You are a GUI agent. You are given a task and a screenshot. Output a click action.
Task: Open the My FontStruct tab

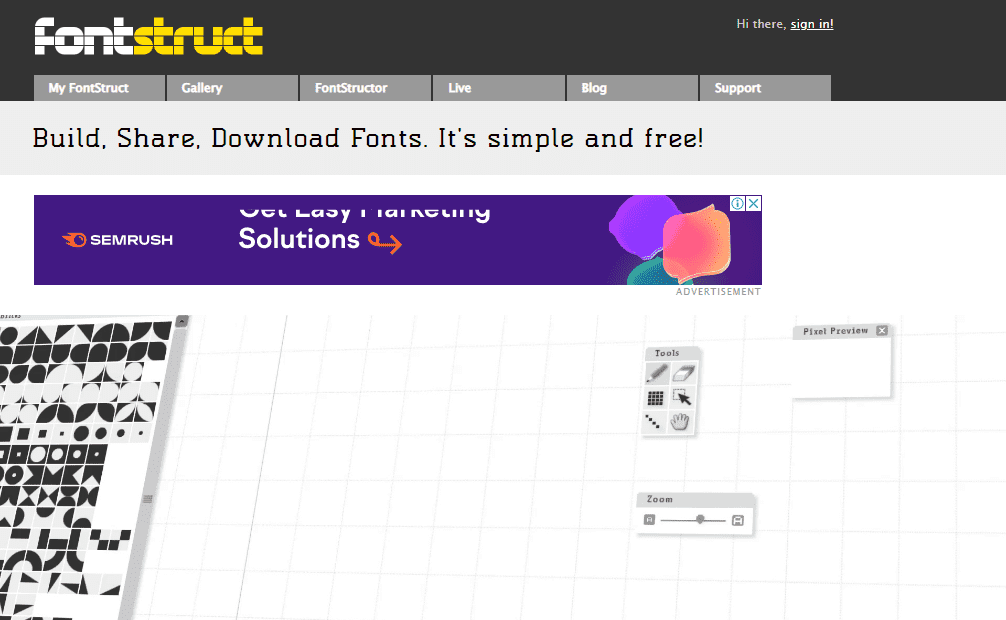(x=99, y=88)
